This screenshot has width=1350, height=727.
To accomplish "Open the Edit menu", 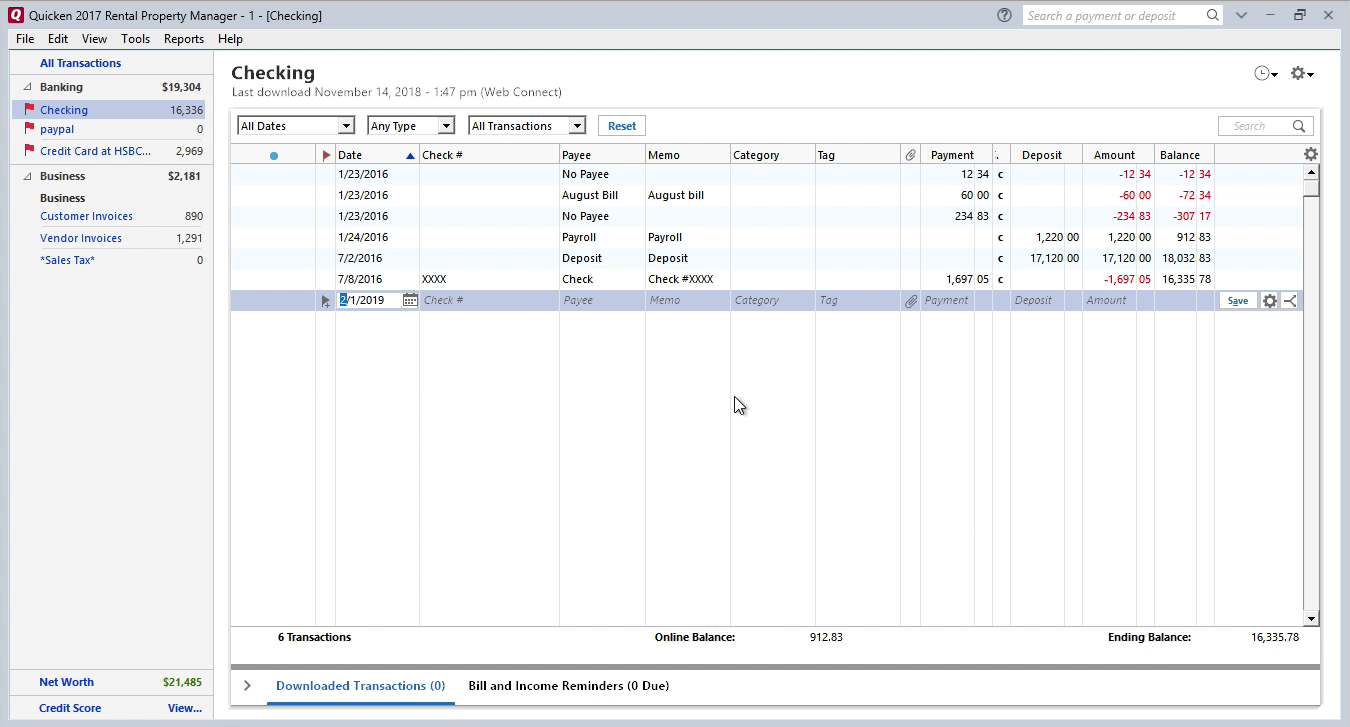I will (58, 39).
